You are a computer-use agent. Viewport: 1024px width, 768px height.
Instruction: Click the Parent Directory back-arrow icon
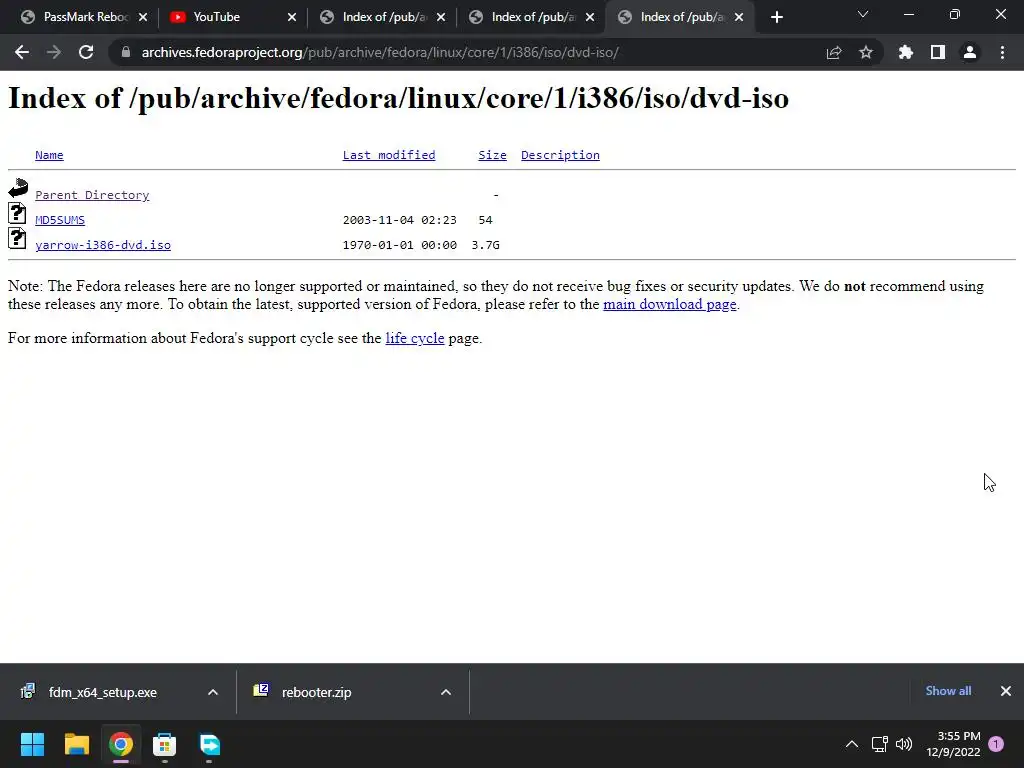18,189
